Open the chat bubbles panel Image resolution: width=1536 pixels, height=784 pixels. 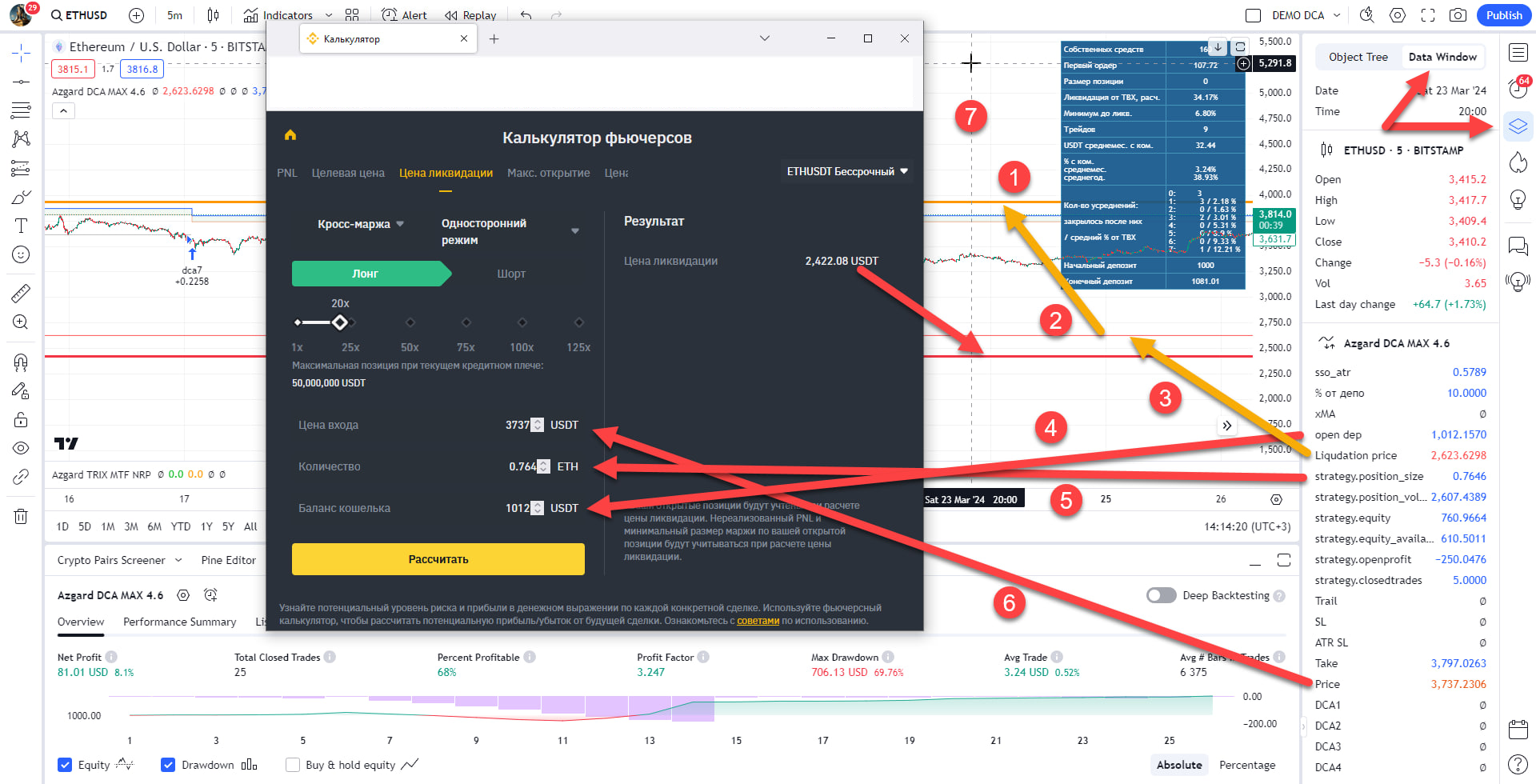[x=1518, y=246]
